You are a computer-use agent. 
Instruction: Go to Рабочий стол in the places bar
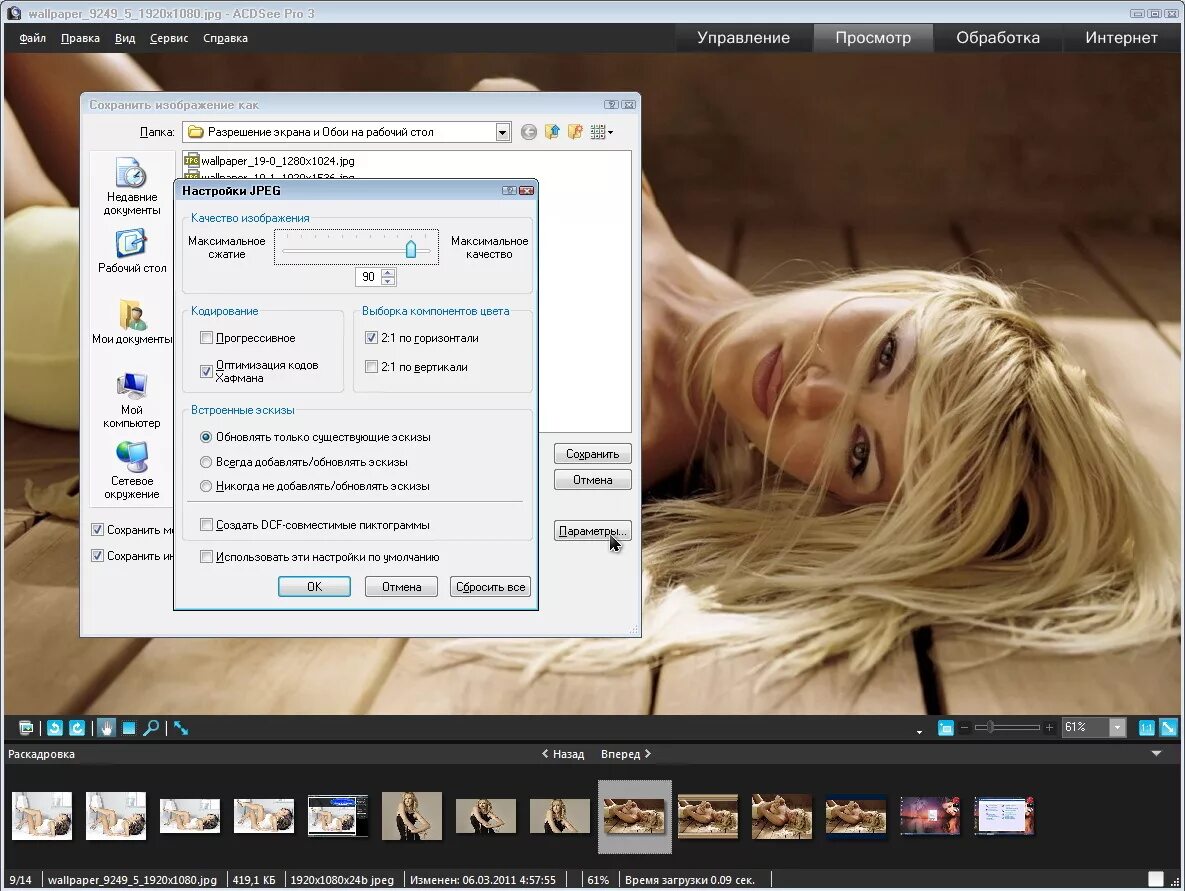pos(131,252)
